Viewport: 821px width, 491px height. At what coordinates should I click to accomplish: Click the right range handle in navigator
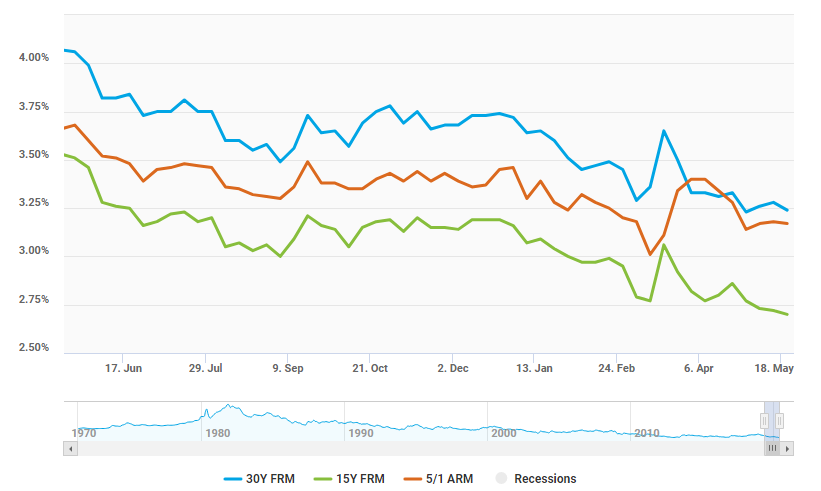779,421
